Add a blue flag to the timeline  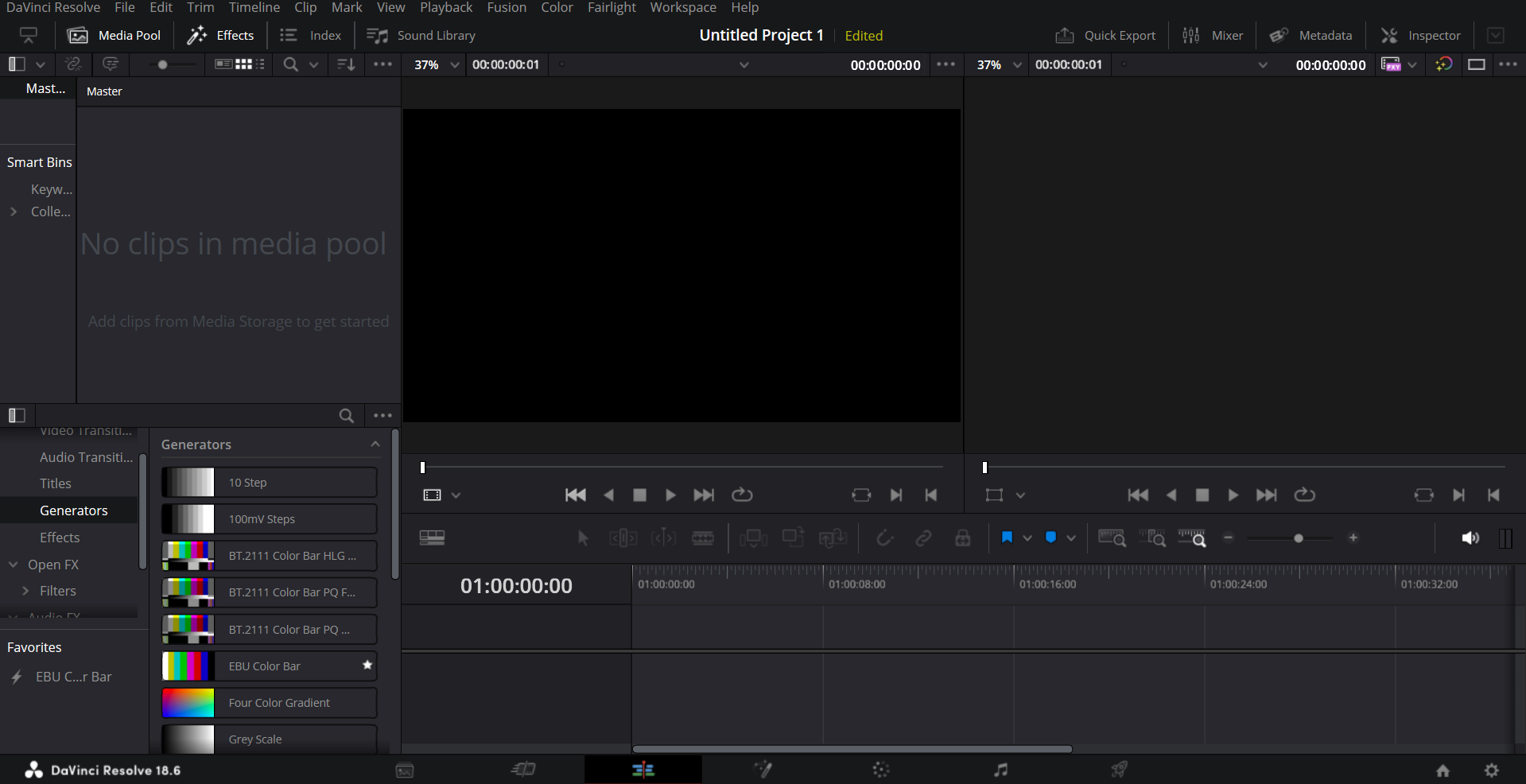(x=1007, y=538)
